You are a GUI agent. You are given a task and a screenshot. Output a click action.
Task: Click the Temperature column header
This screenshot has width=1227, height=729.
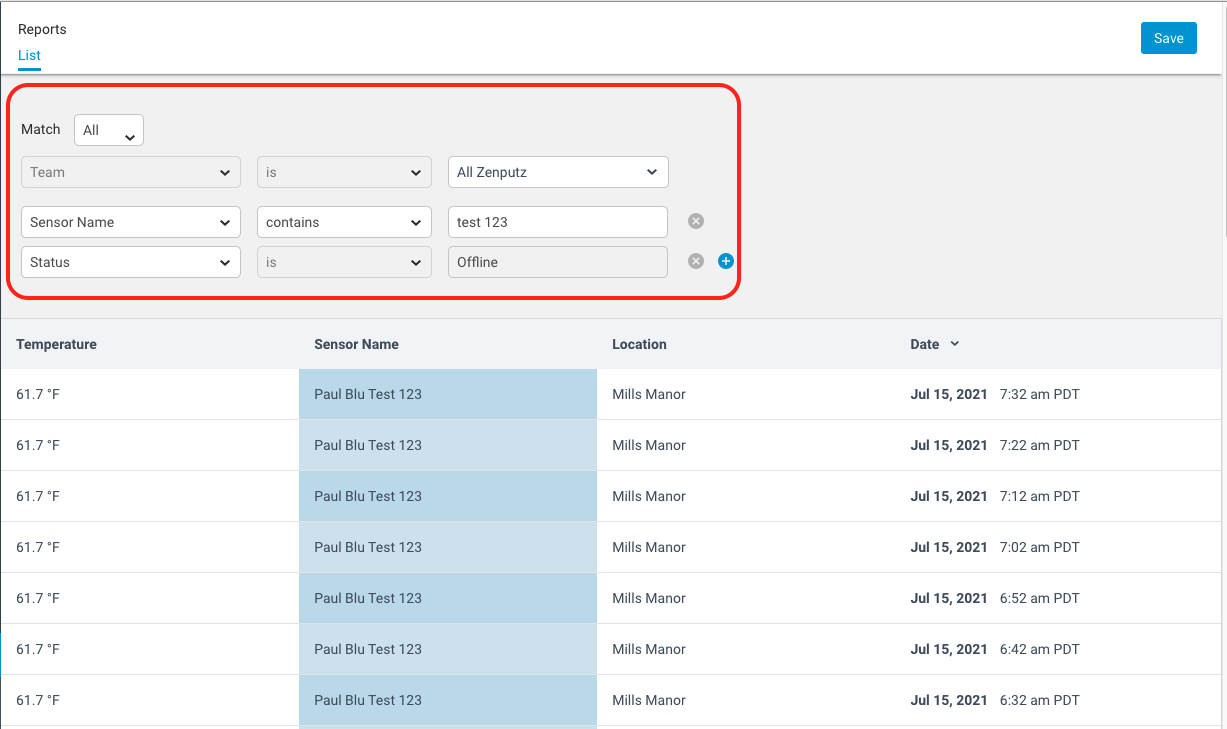click(x=56, y=344)
